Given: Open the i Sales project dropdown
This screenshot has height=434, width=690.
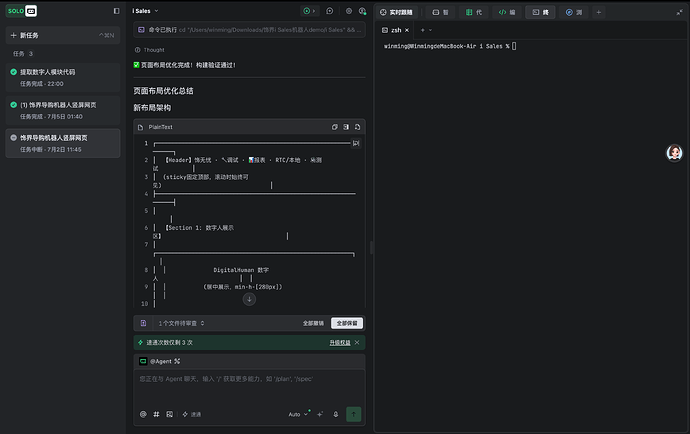Looking at the screenshot, I should 145,11.
